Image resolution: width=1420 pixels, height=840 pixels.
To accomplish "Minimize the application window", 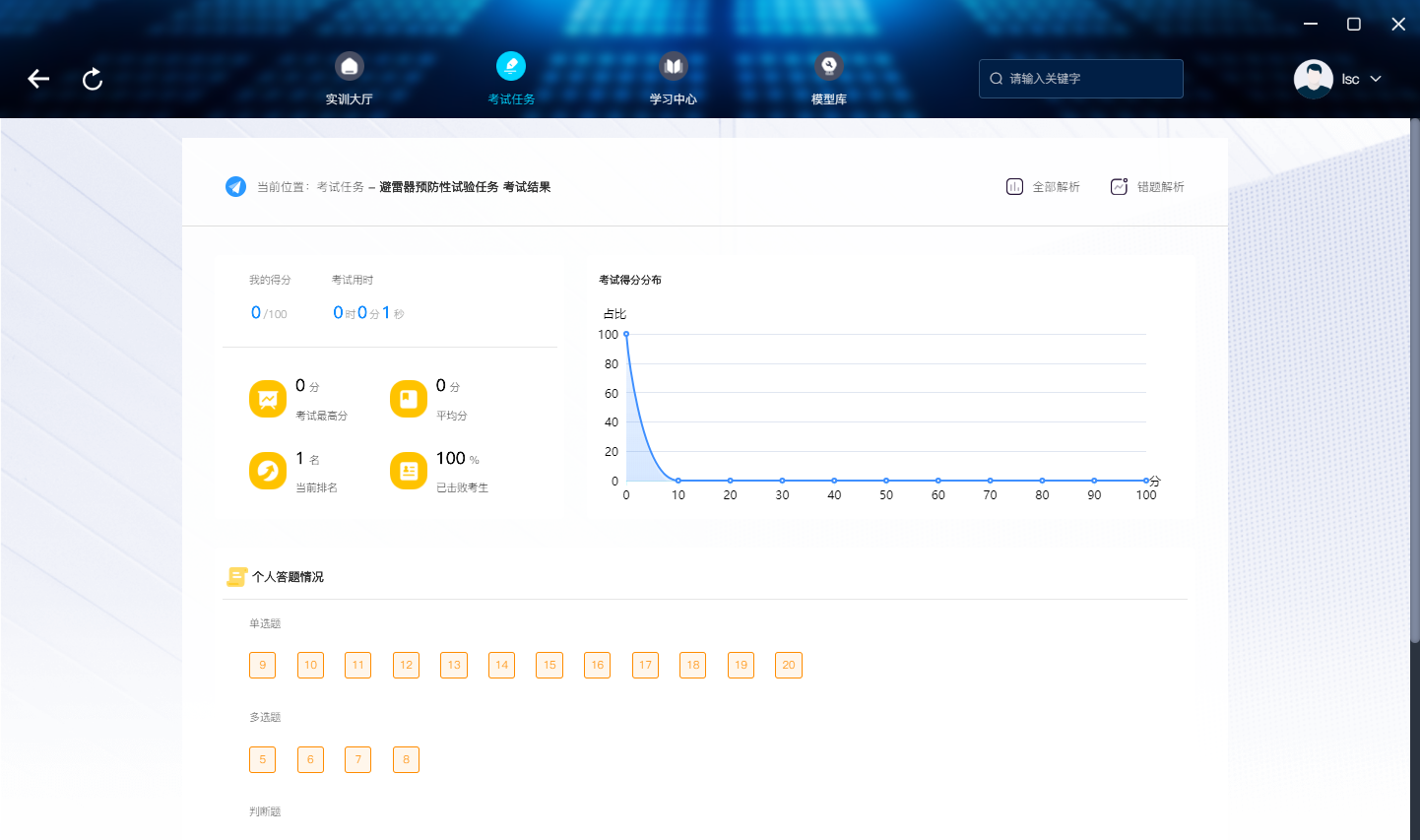I will [1311, 24].
